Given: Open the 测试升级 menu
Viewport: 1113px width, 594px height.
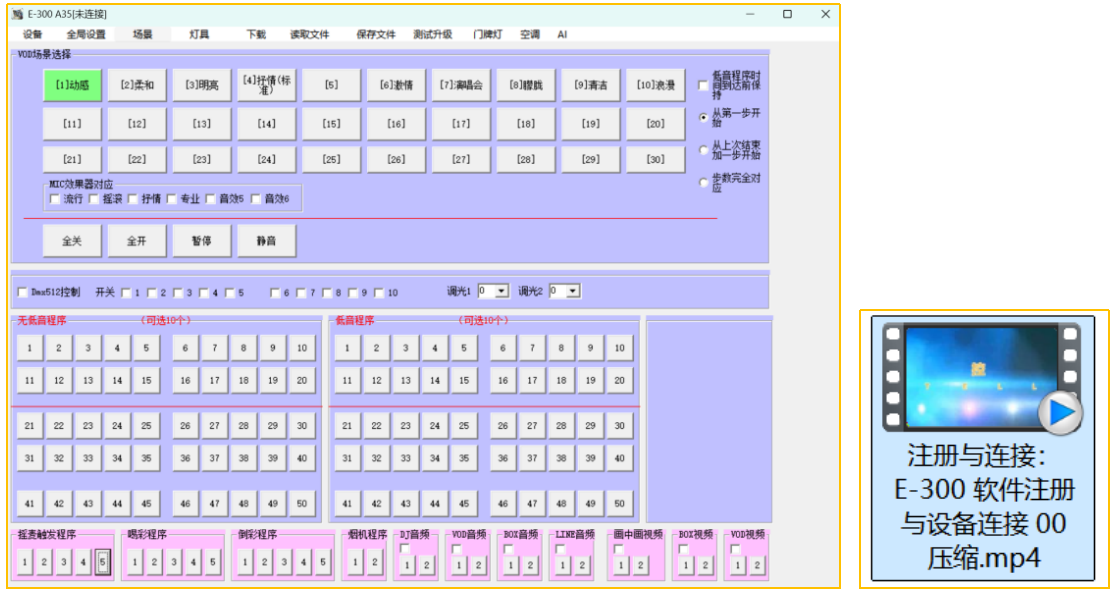Looking at the screenshot, I should 432,34.
